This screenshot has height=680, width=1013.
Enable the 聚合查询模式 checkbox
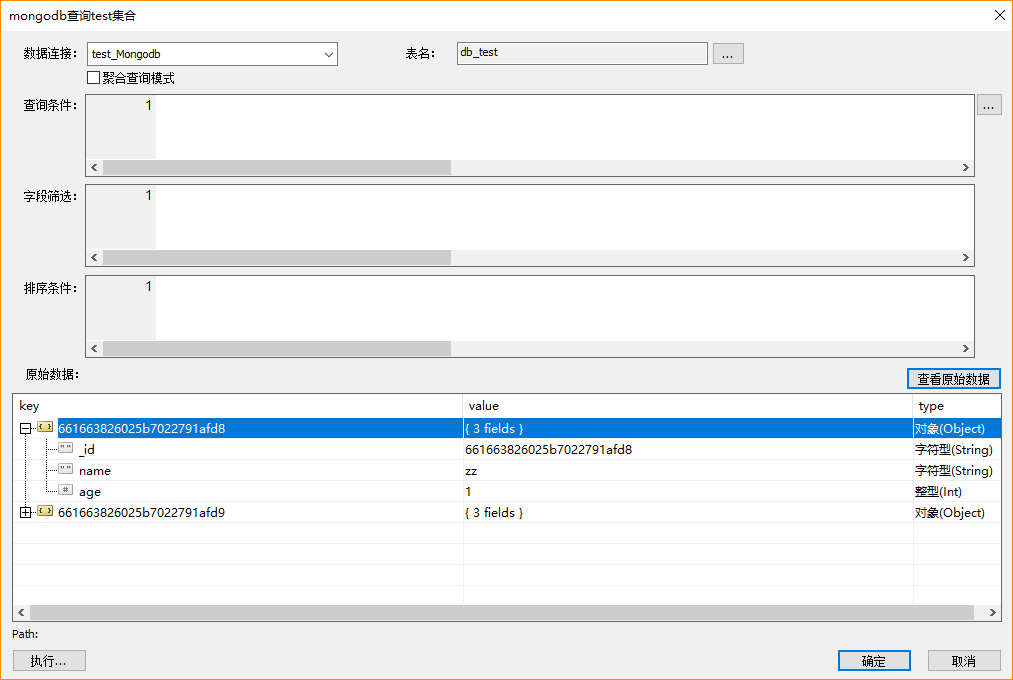[x=94, y=78]
